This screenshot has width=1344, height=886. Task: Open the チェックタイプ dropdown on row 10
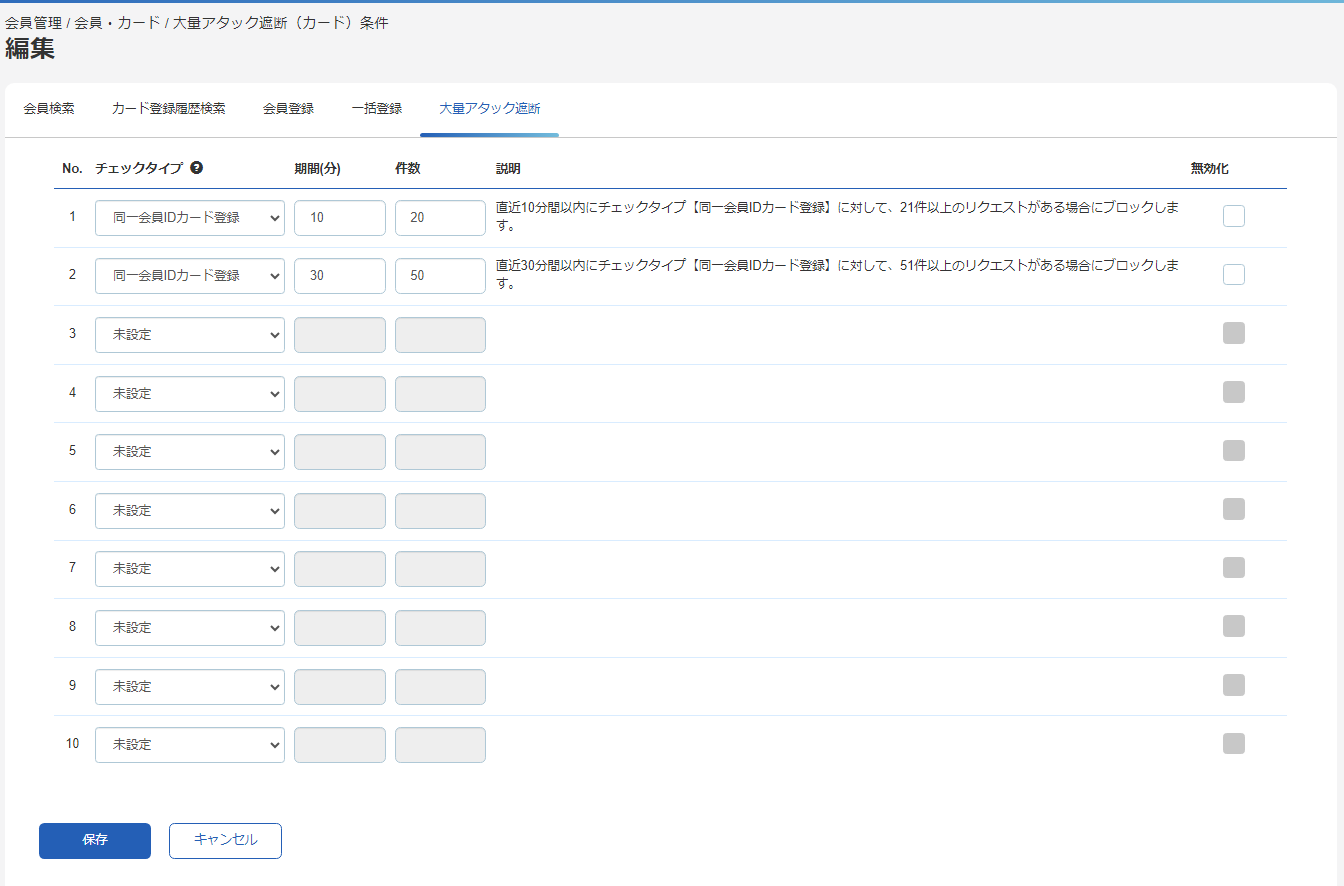click(x=189, y=744)
